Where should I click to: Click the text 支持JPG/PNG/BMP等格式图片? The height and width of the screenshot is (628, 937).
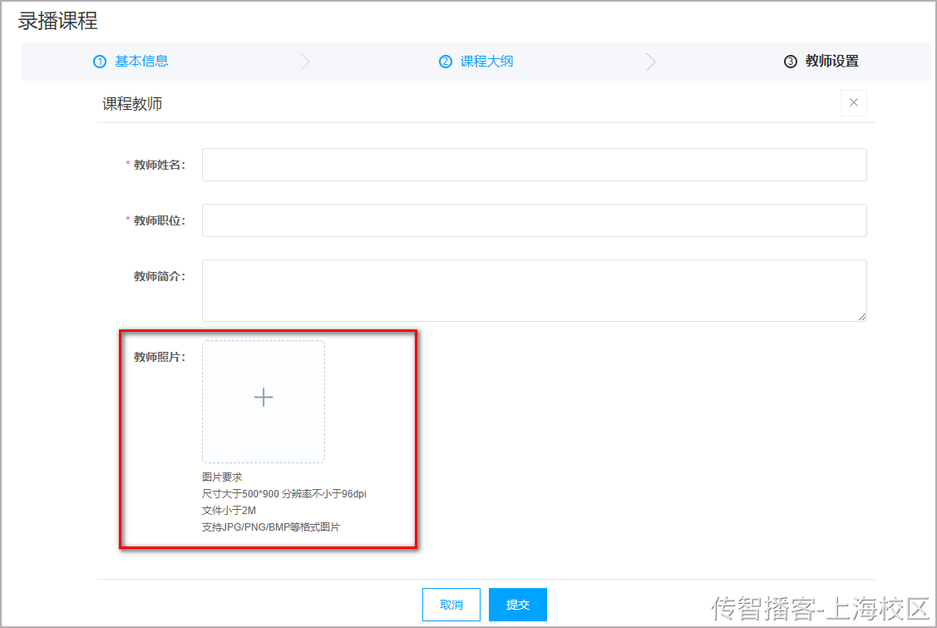tap(271, 527)
